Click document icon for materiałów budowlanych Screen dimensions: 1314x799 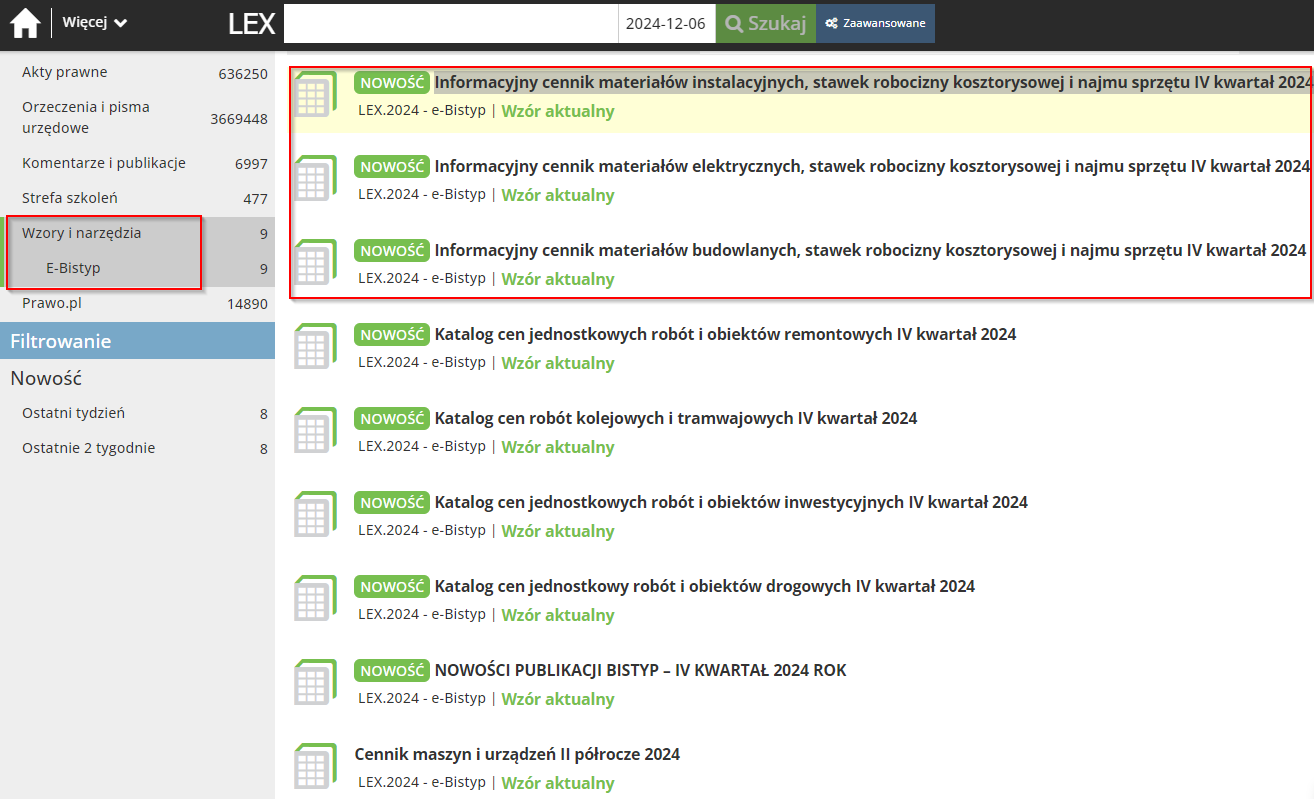(x=315, y=263)
